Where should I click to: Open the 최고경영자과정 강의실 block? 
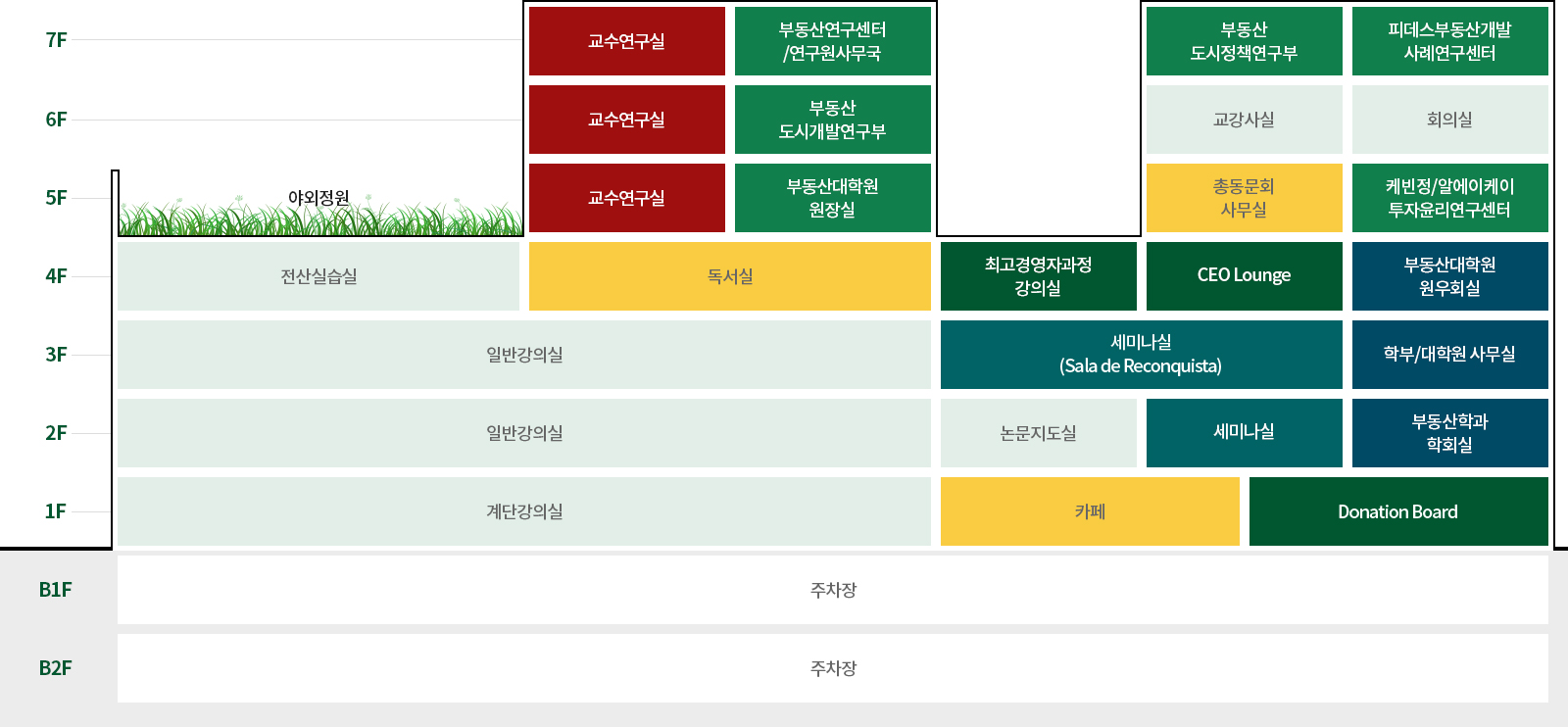1038,276
